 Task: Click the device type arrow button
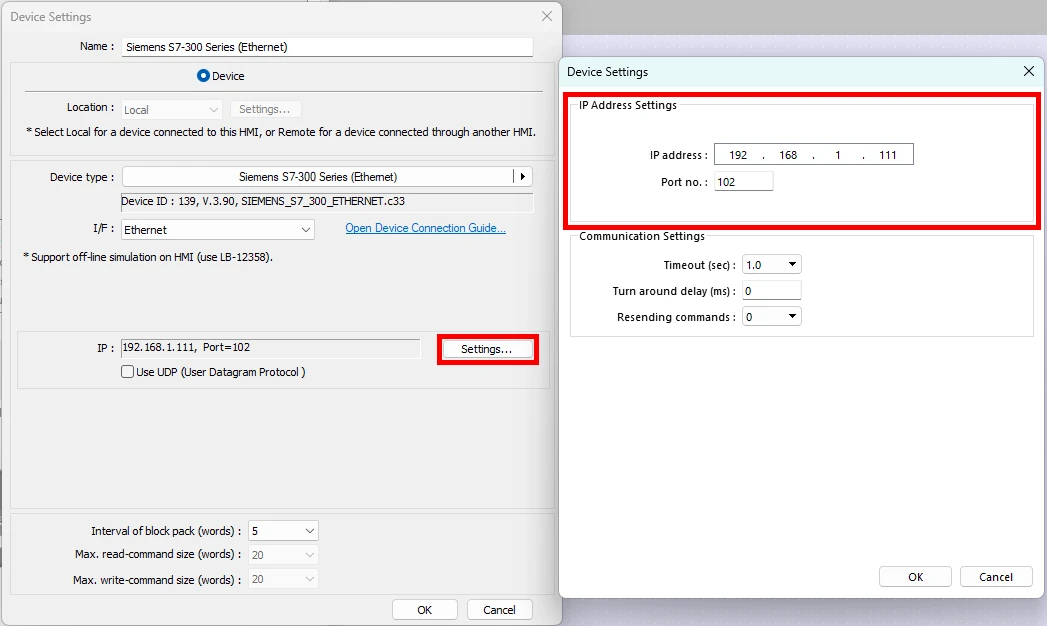(521, 177)
